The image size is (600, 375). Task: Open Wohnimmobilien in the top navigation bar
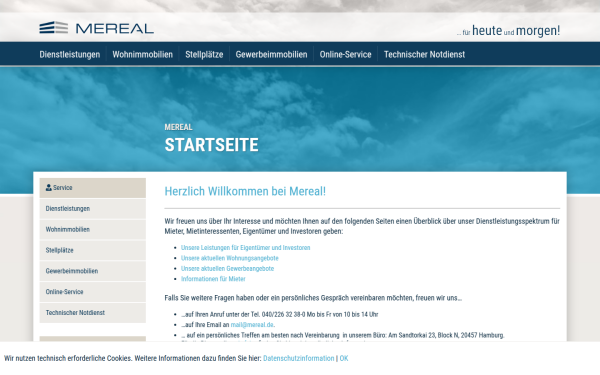142,54
